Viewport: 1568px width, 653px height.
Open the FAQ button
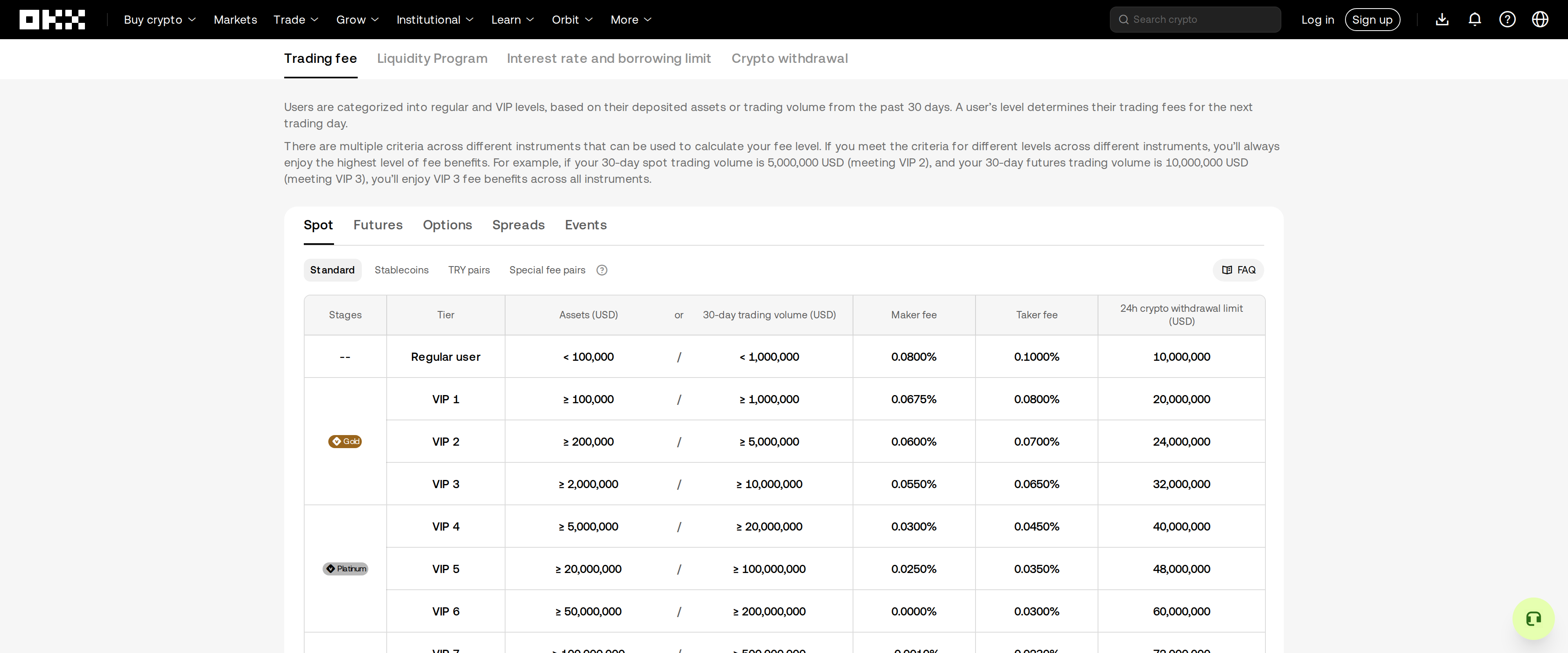(x=1238, y=270)
